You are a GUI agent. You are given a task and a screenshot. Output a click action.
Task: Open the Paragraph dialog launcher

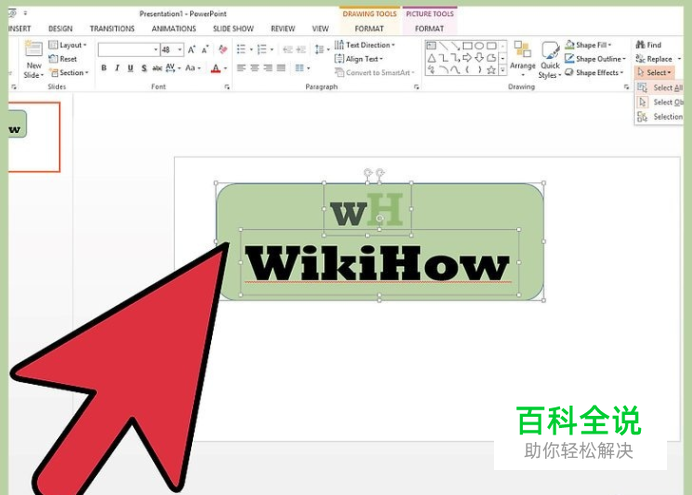pyautogui.click(x=416, y=87)
